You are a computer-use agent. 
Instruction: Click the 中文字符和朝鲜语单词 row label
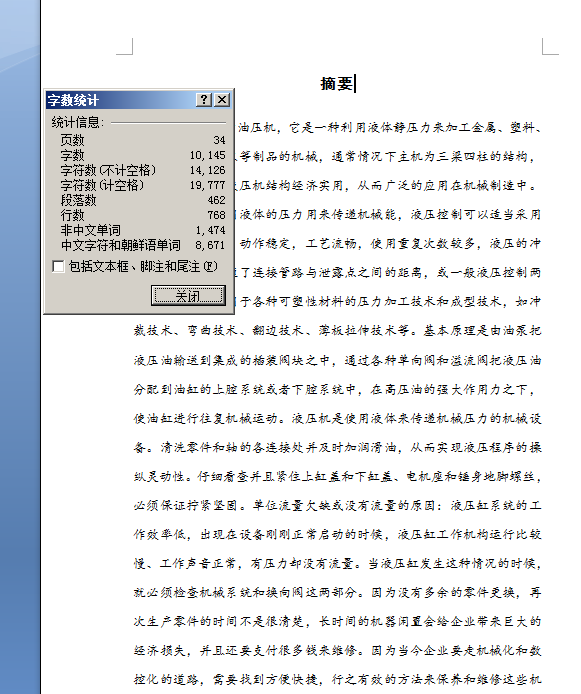point(121,245)
